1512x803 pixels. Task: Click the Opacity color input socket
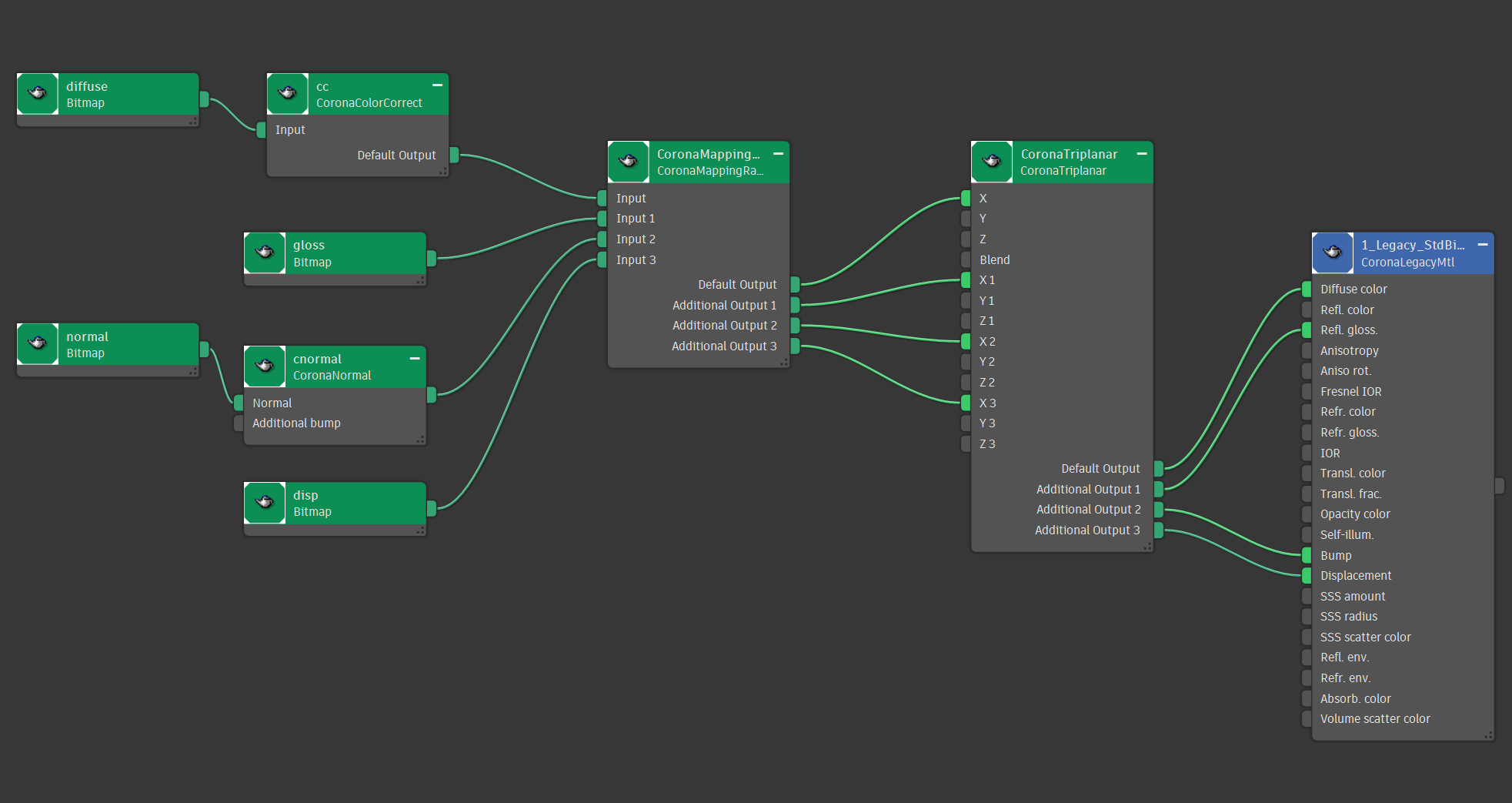(1307, 514)
